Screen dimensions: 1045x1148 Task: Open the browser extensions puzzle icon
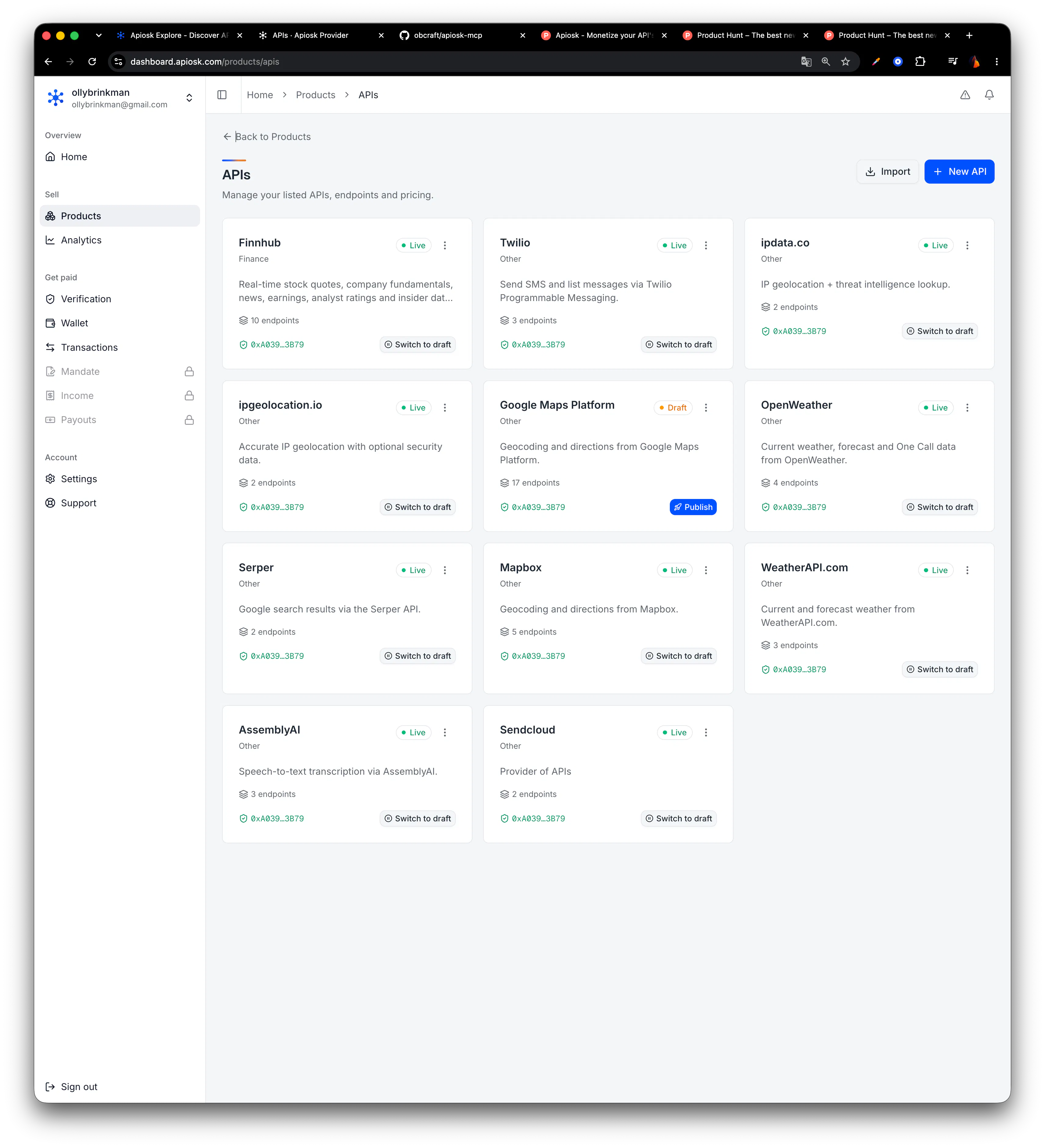(x=920, y=62)
